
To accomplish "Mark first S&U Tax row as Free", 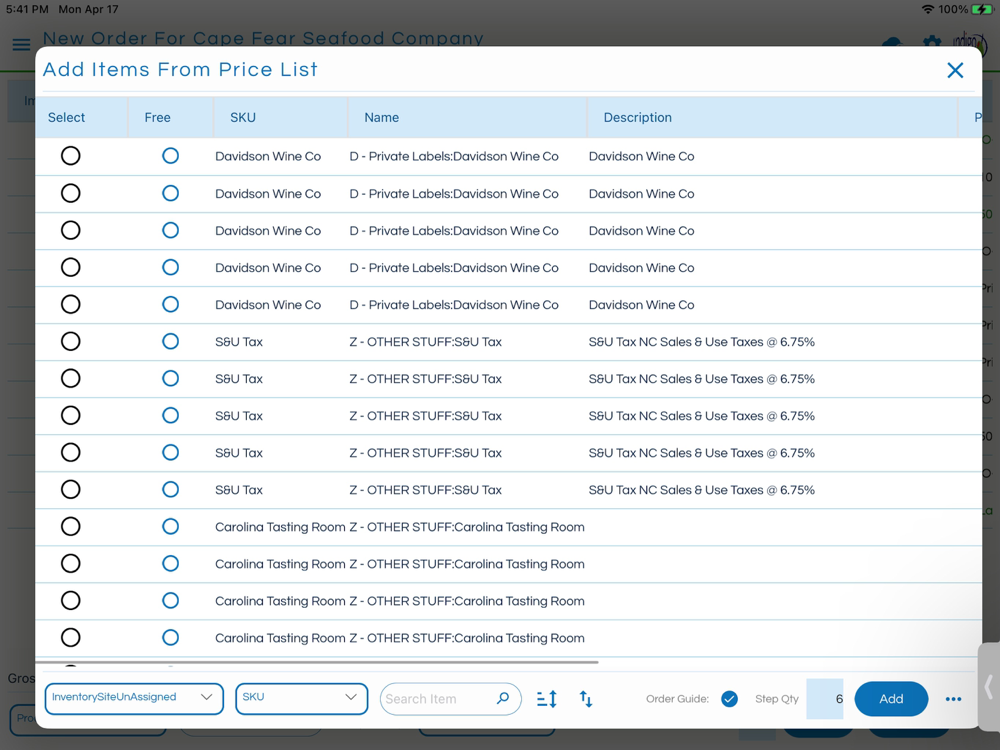I will (170, 341).
